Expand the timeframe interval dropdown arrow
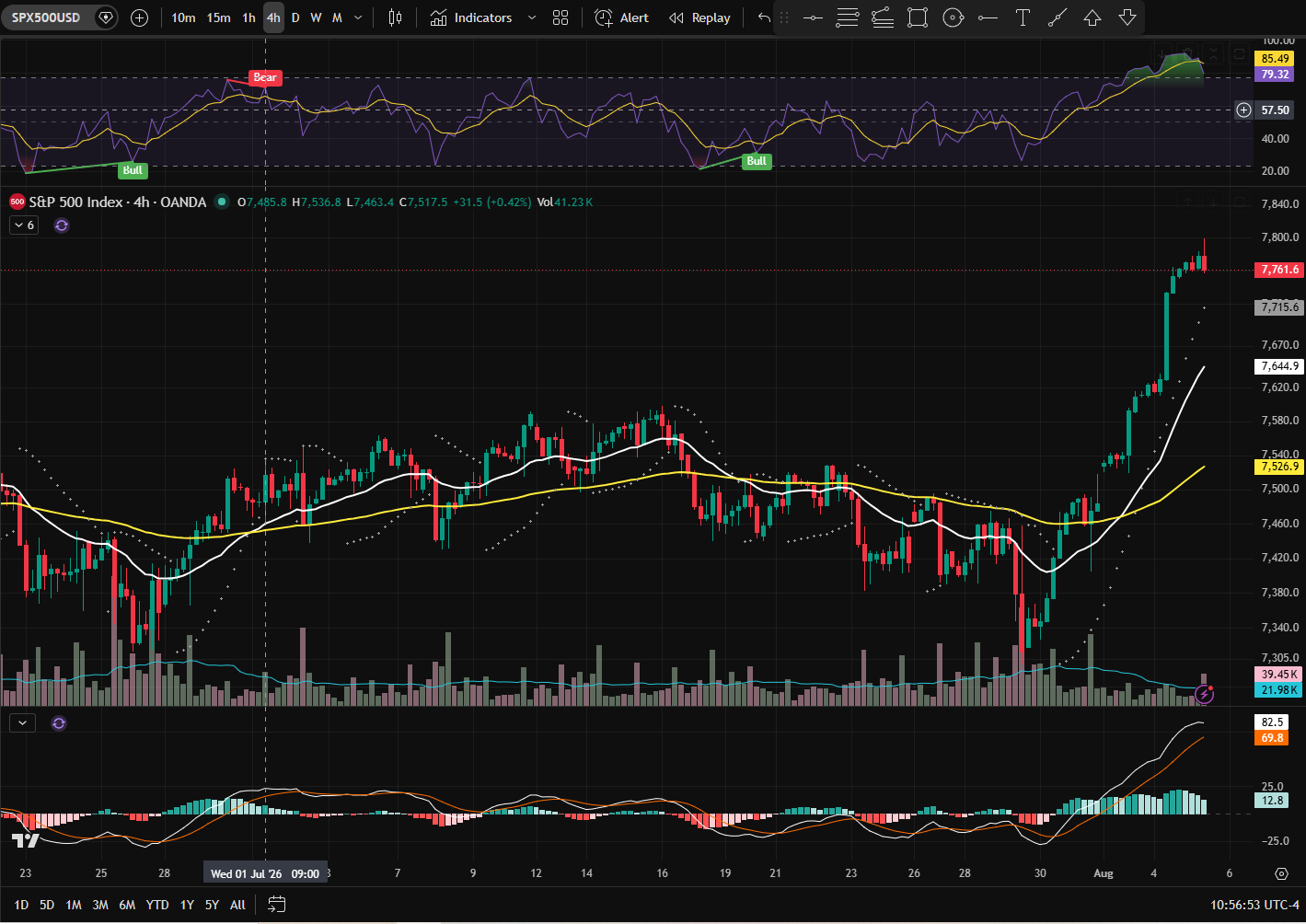 [x=358, y=17]
